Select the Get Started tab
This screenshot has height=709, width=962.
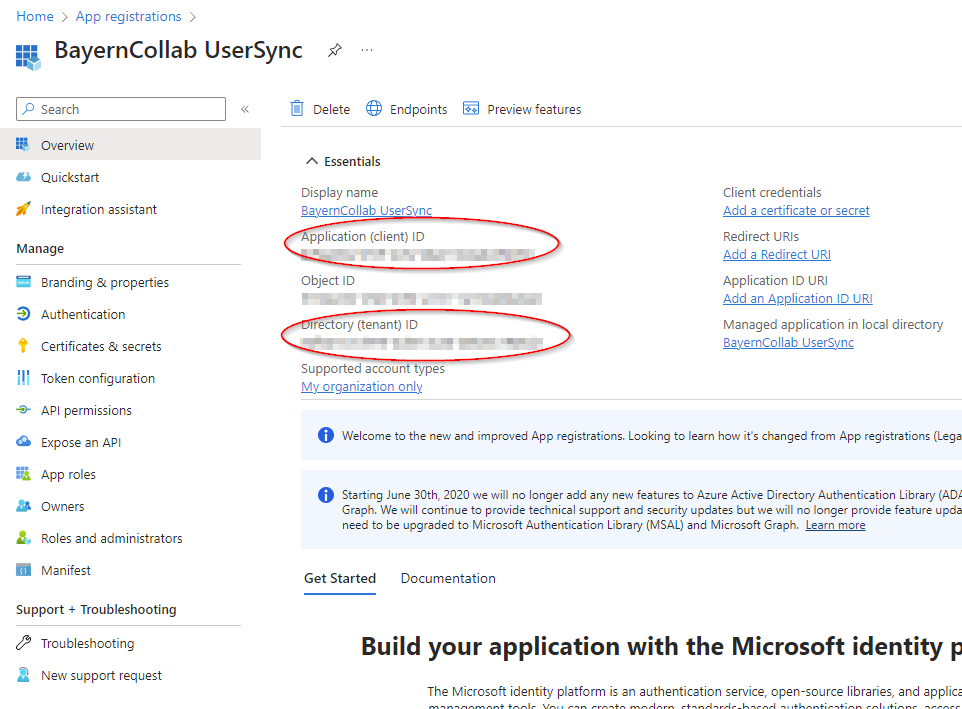[x=340, y=578]
